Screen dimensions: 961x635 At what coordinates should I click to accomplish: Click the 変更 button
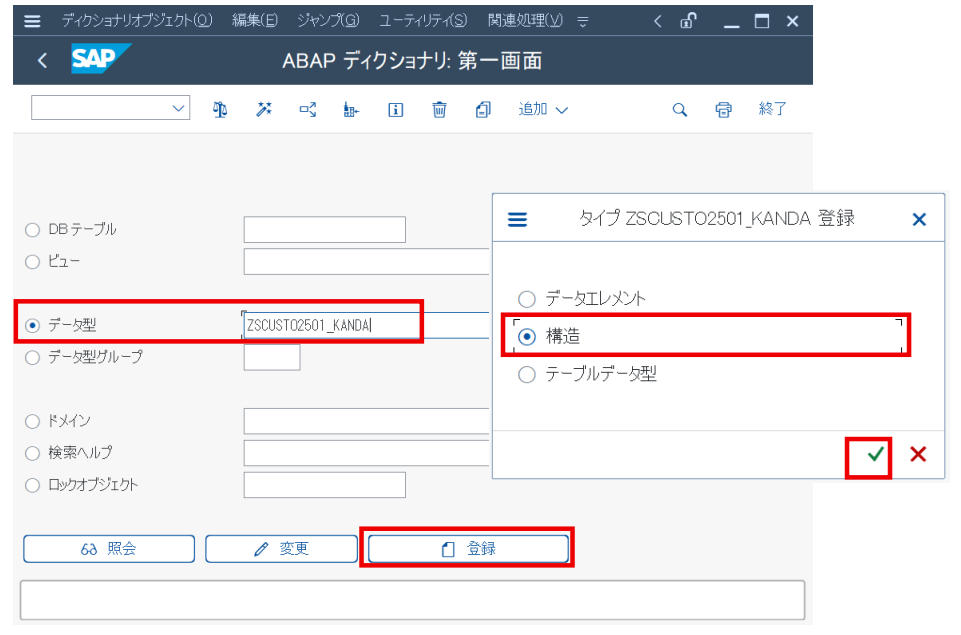tap(281, 549)
